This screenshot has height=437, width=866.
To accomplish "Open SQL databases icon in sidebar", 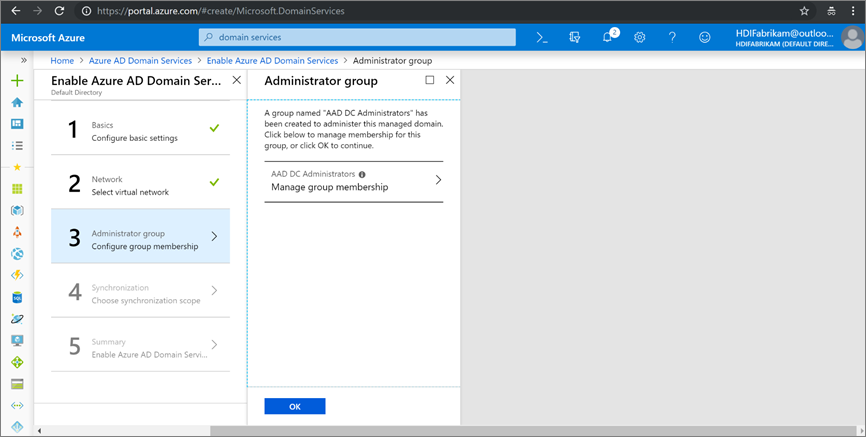I will (17, 297).
